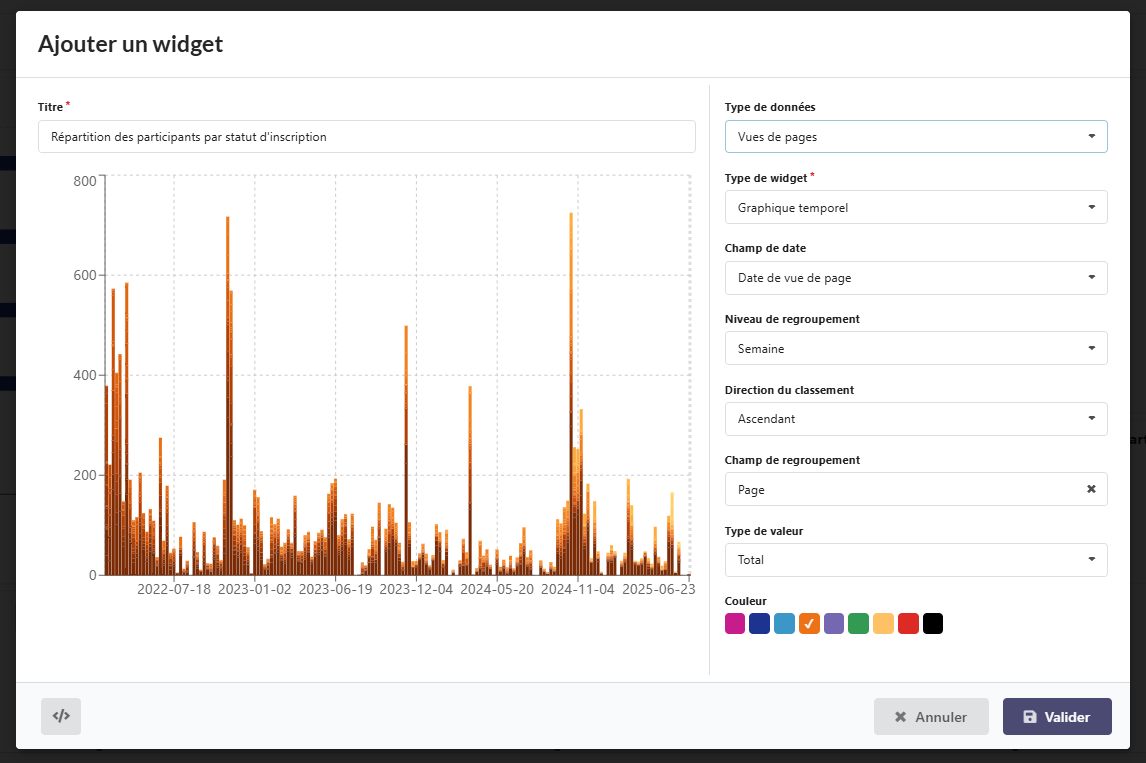Open the Champ de date dropdown
1146x763 pixels.
point(915,278)
